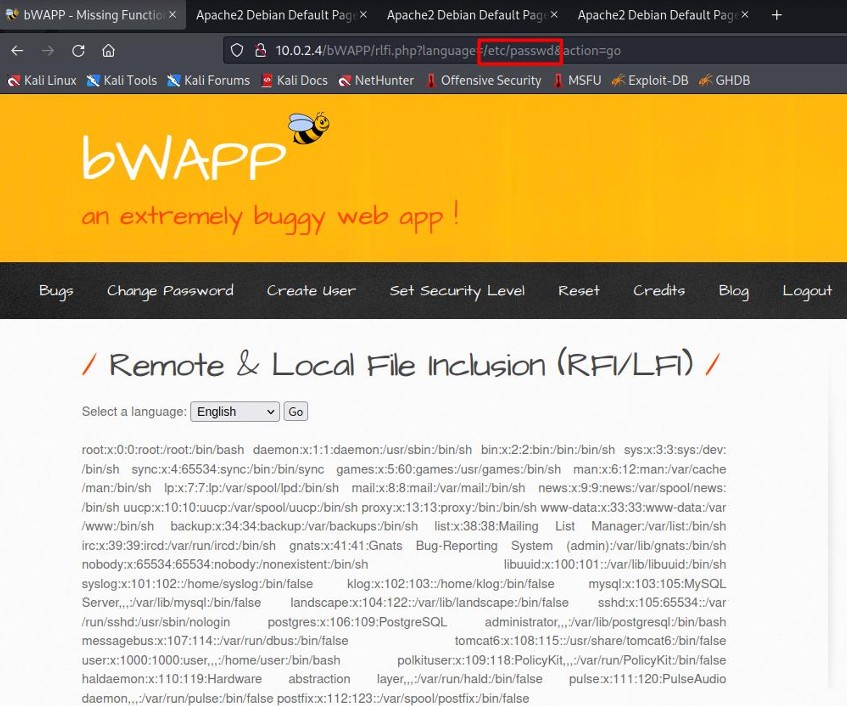Click the 'proxy:x:13:13:proxy:/bin:/bin/sh' entry
Screen dimensions: 847x706
449,508
